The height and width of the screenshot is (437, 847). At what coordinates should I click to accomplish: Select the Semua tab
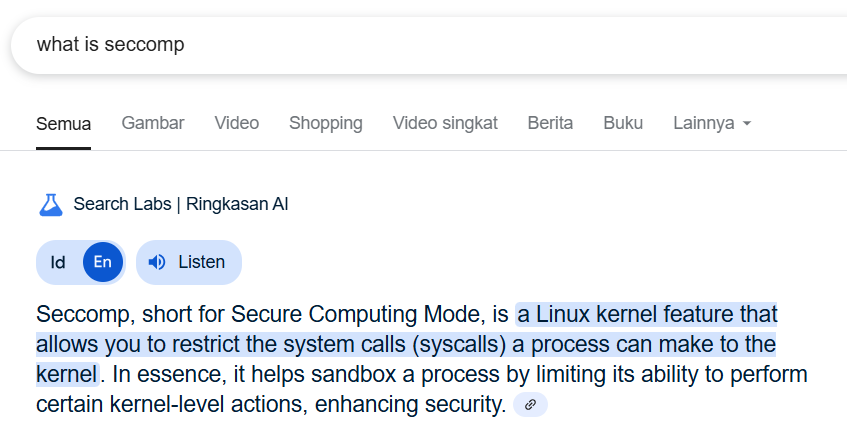click(x=63, y=124)
